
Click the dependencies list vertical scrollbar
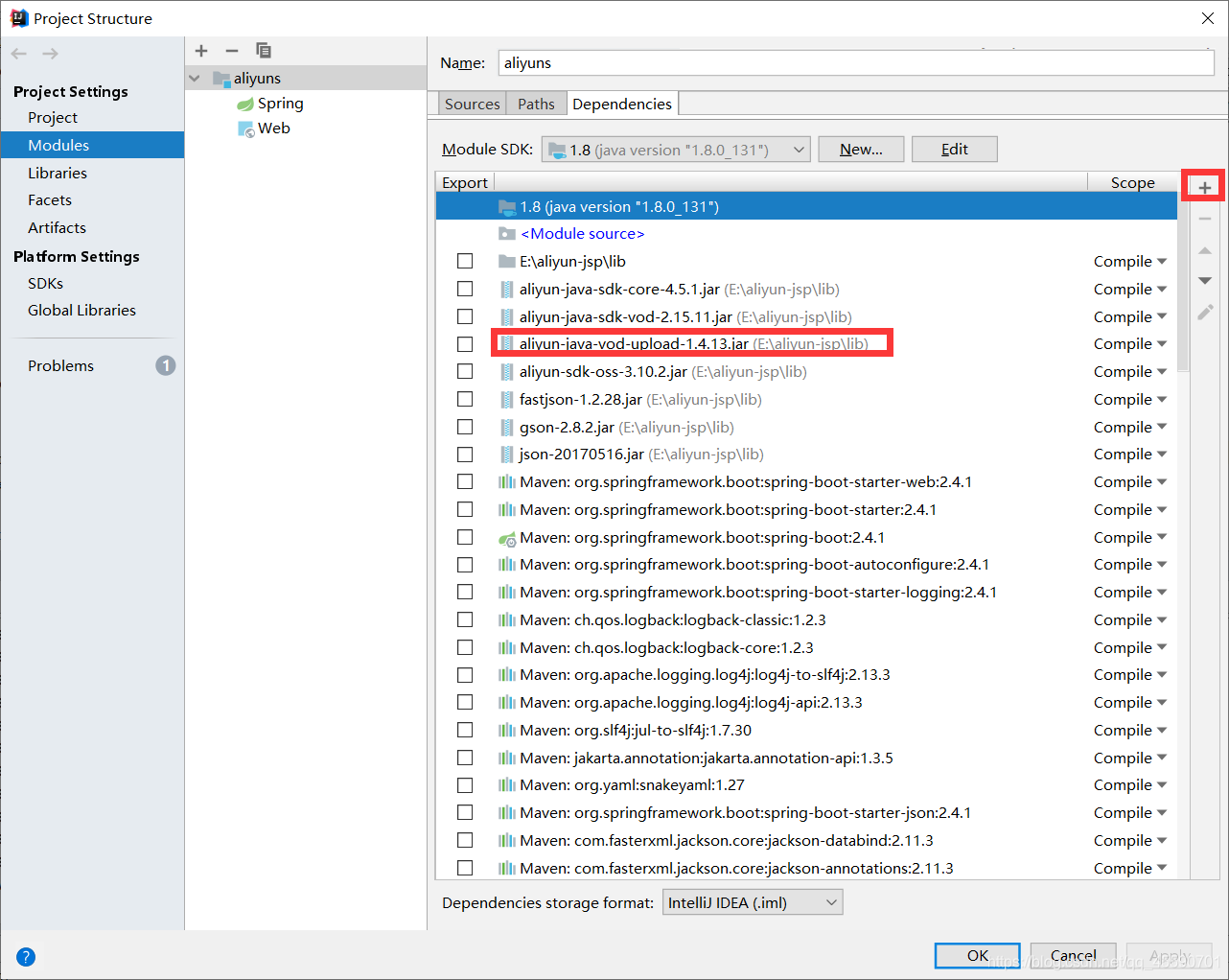[1183, 283]
